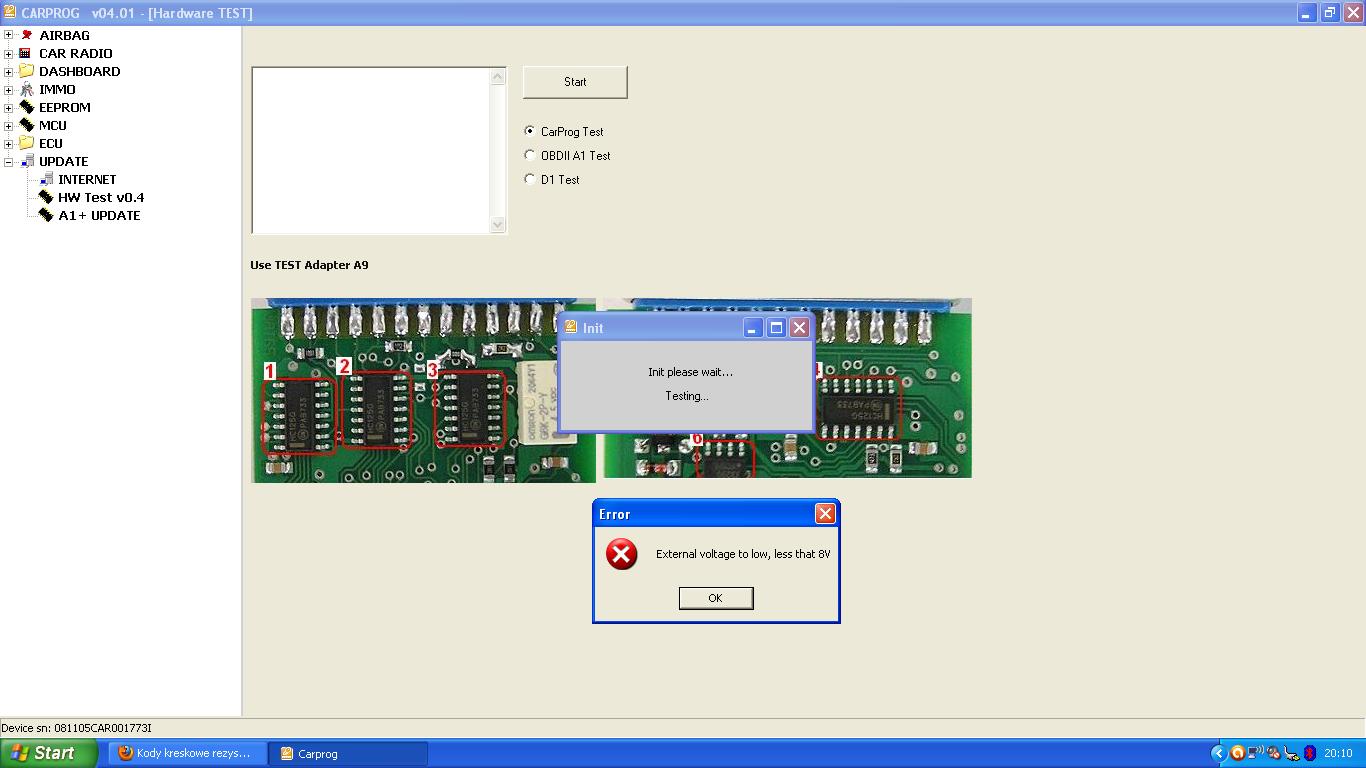
Task: Click the UPDATE computer icon
Action: tap(26, 161)
